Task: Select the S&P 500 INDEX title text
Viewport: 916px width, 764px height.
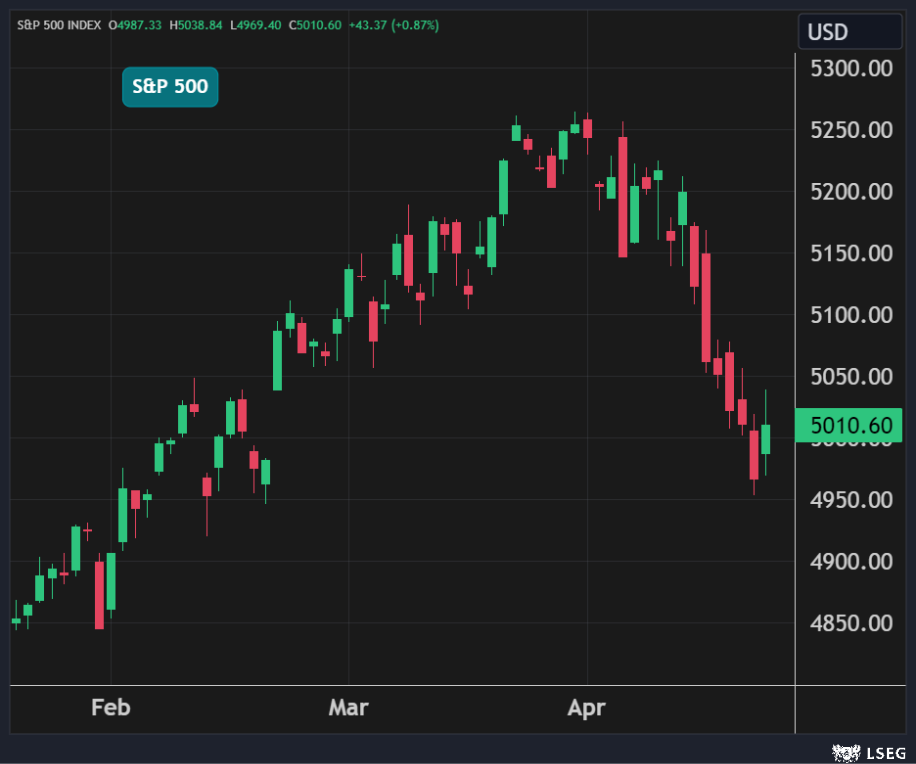Action: tap(61, 24)
